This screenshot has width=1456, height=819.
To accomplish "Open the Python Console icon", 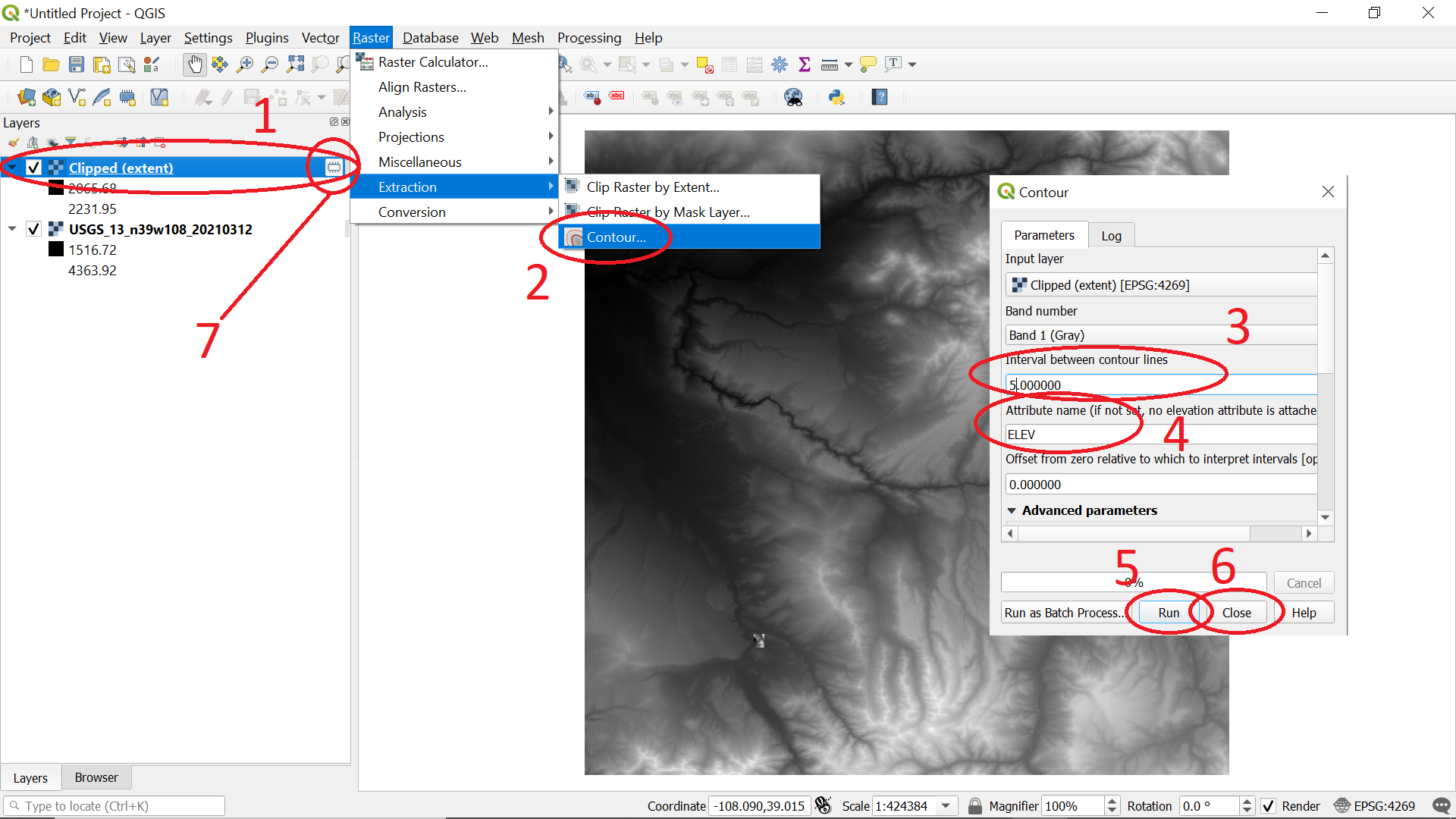I will point(836,97).
